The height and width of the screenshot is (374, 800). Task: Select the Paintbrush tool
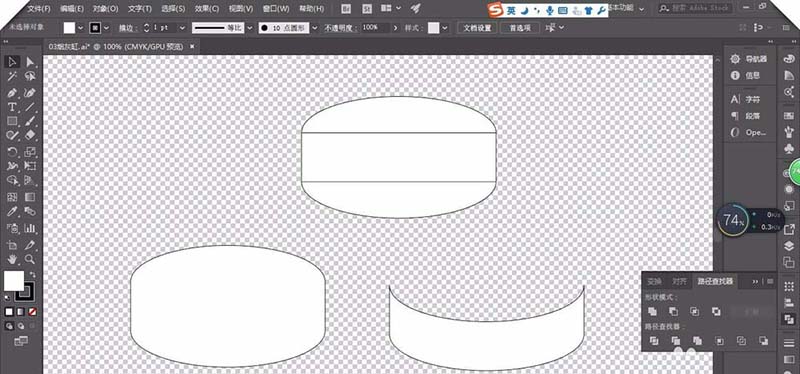(x=30, y=121)
